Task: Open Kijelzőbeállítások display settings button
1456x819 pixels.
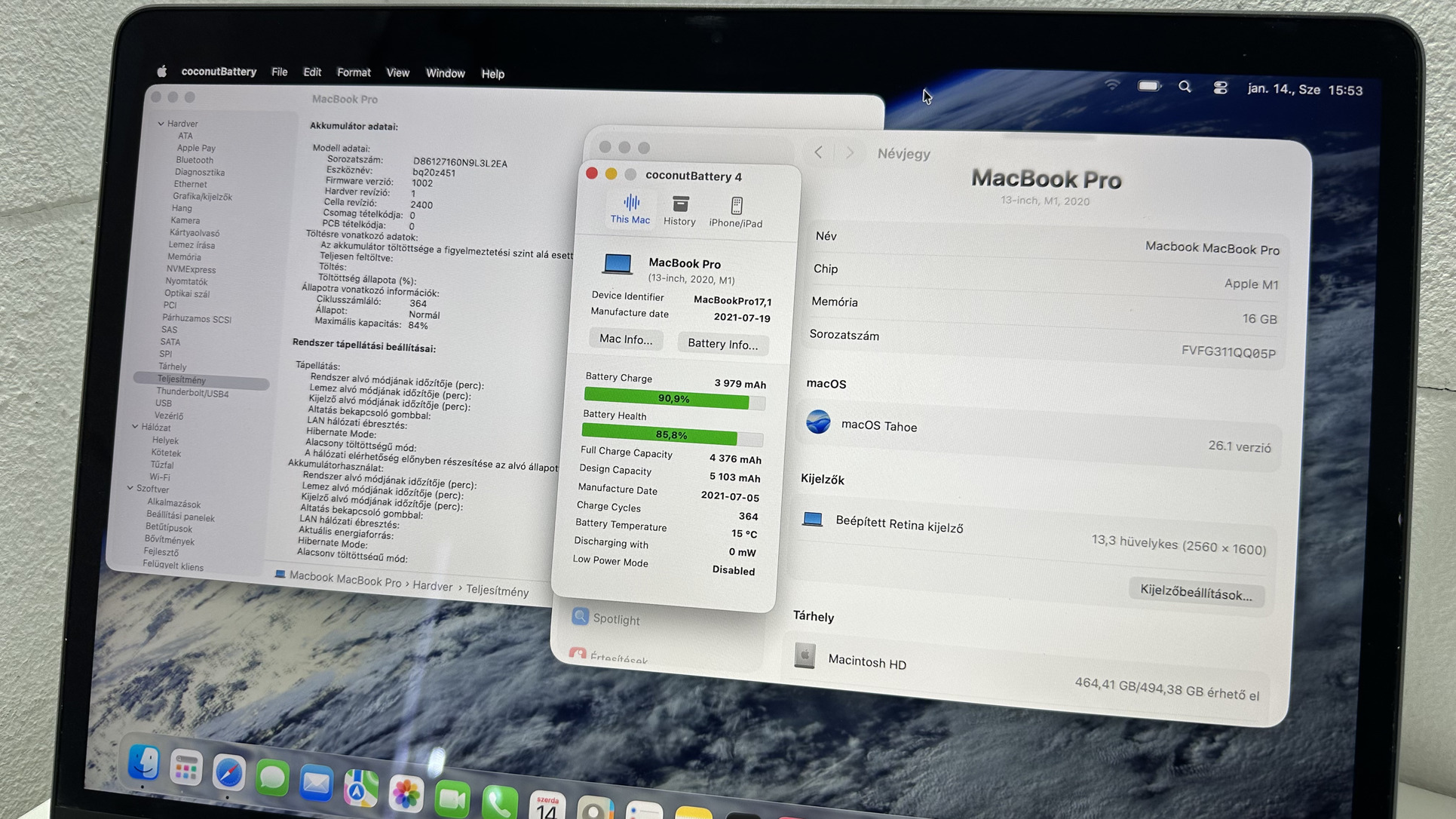Action: (1195, 592)
